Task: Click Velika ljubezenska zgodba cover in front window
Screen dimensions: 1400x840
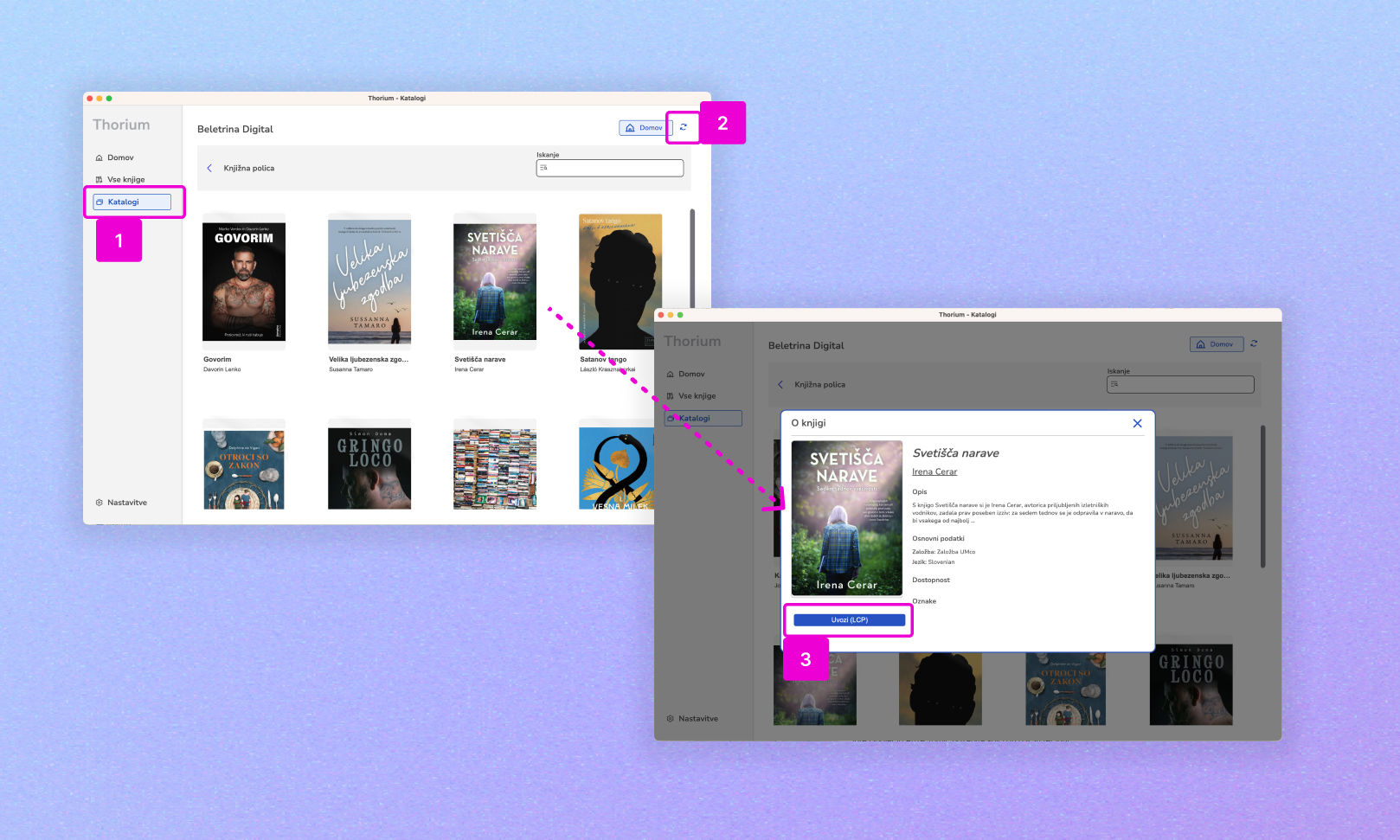Action: pyautogui.click(x=1195, y=499)
